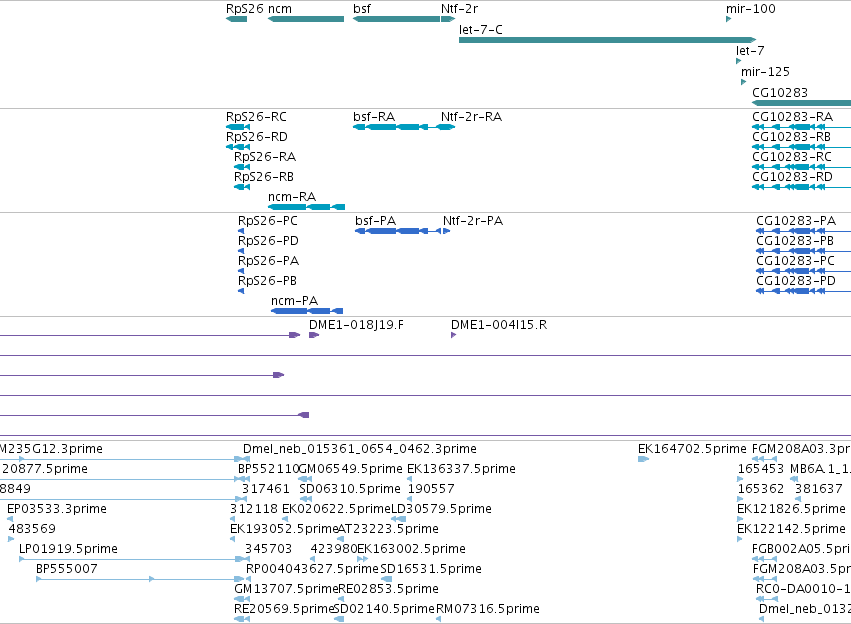Click the AT23223.5prime EST arrowhead

coord(340,539)
